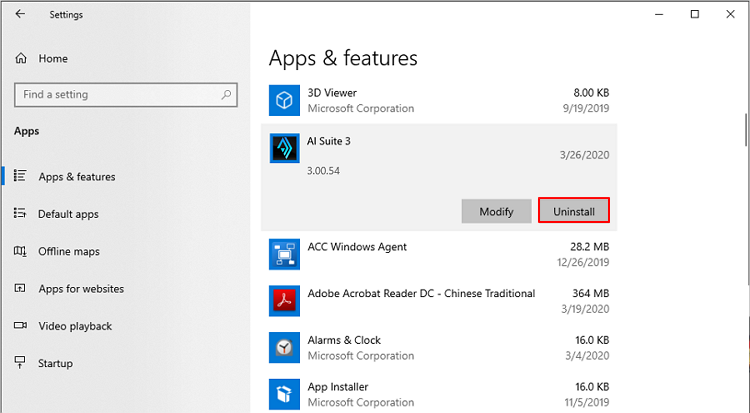This screenshot has width=750, height=413.
Task: Open the Startup settings page
Action: coord(55,363)
